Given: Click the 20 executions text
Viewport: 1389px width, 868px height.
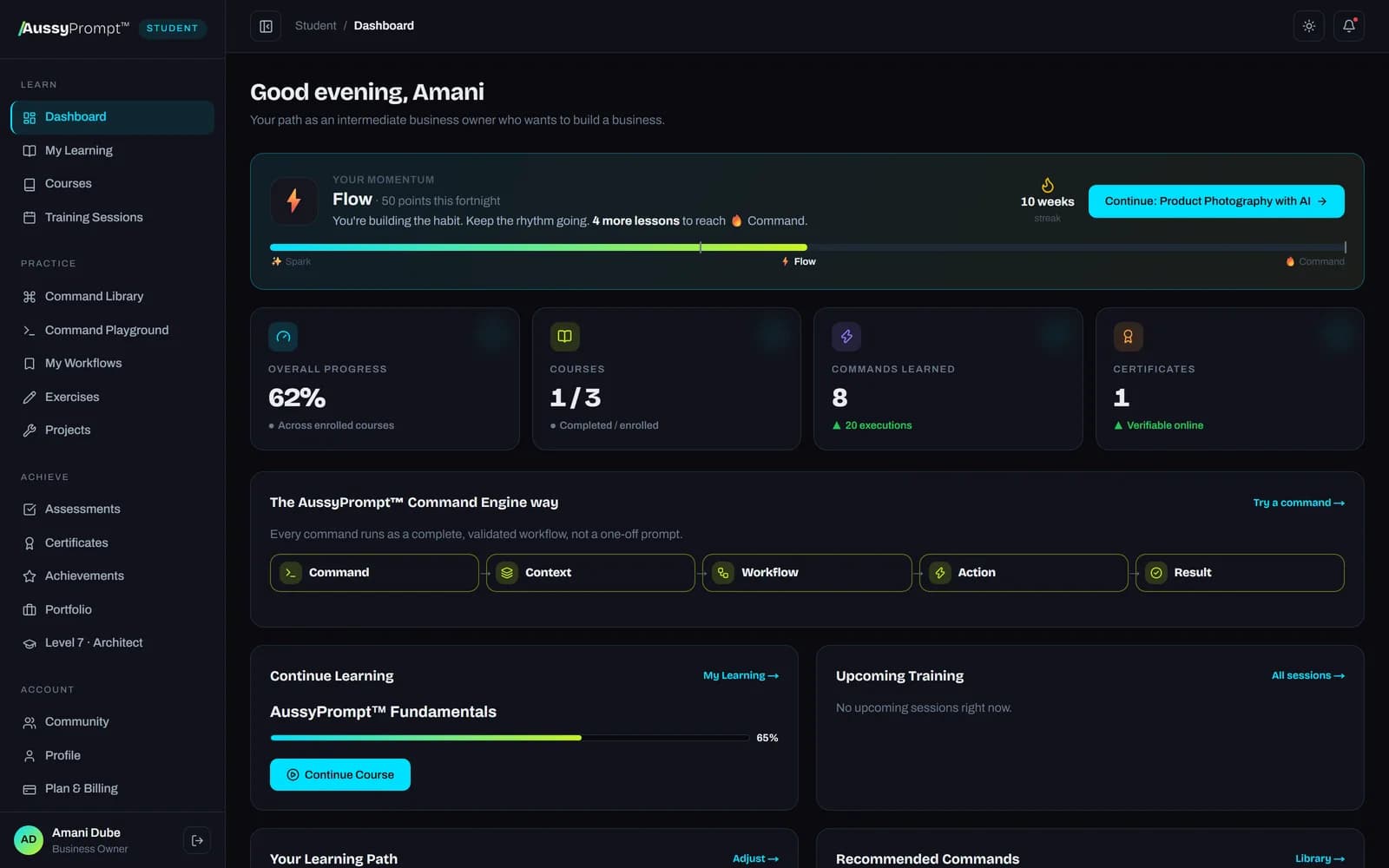Looking at the screenshot, I should click(x=879, y=425).
